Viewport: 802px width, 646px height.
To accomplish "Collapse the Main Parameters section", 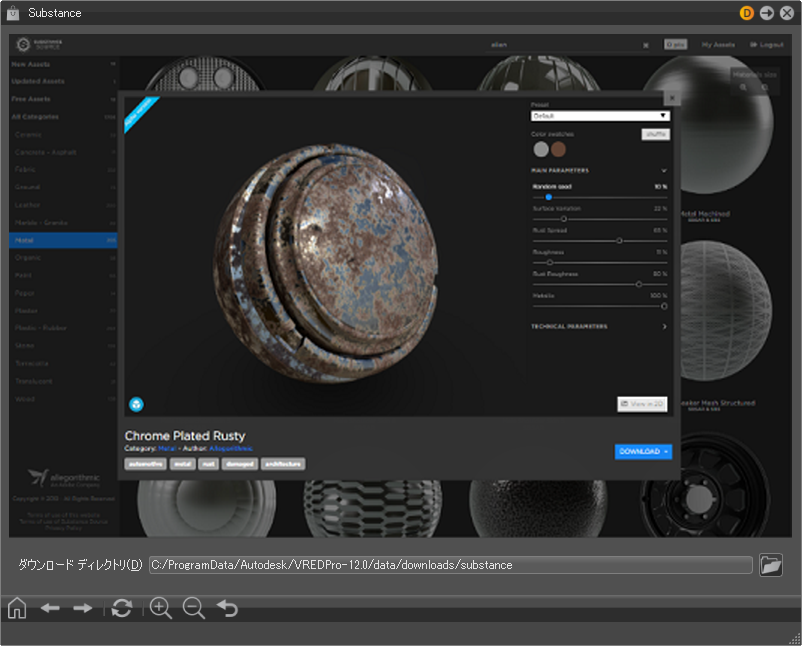I will (x=664, y=170).
